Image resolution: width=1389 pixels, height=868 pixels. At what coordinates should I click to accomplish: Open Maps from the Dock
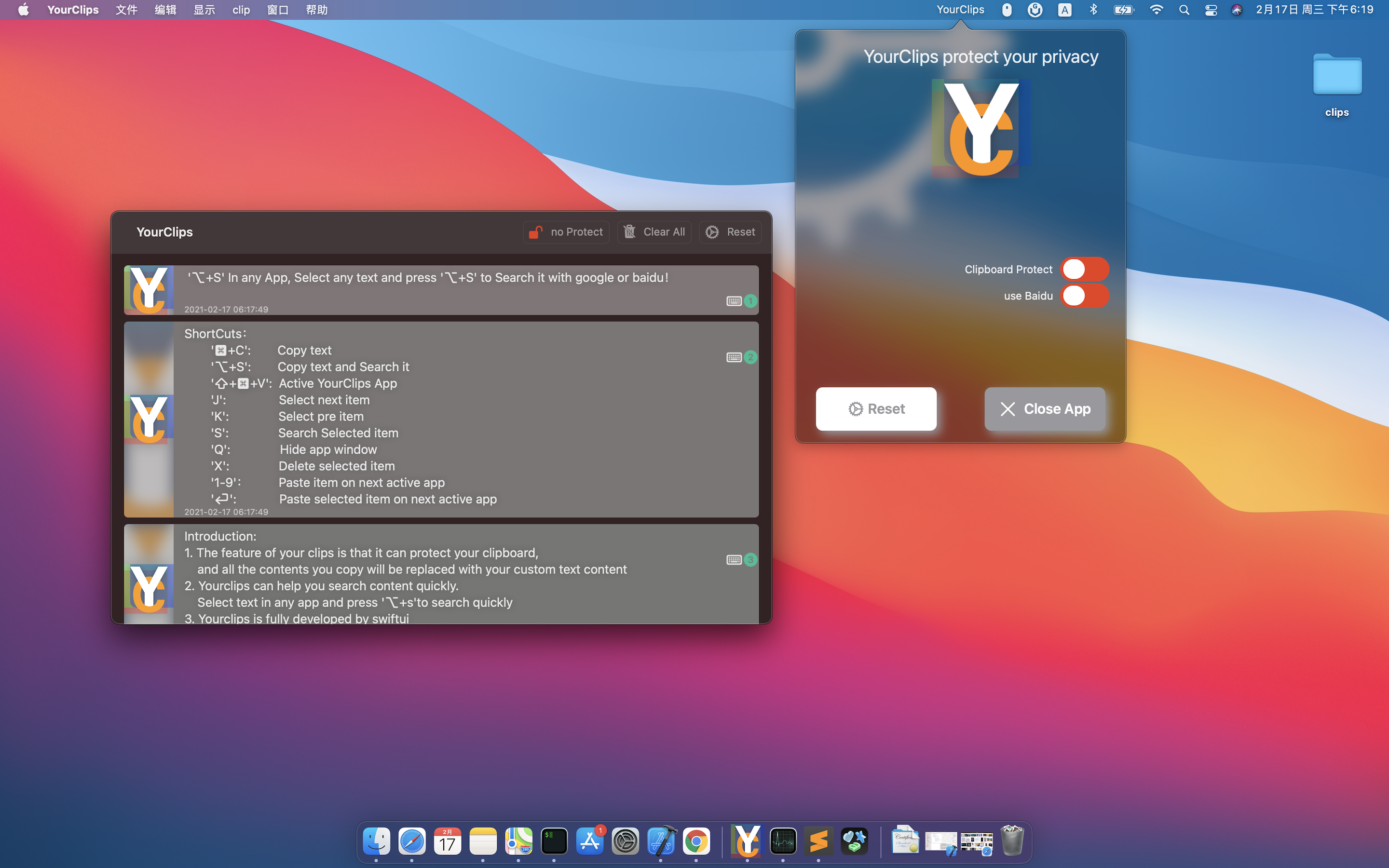[x=518, y=841]
